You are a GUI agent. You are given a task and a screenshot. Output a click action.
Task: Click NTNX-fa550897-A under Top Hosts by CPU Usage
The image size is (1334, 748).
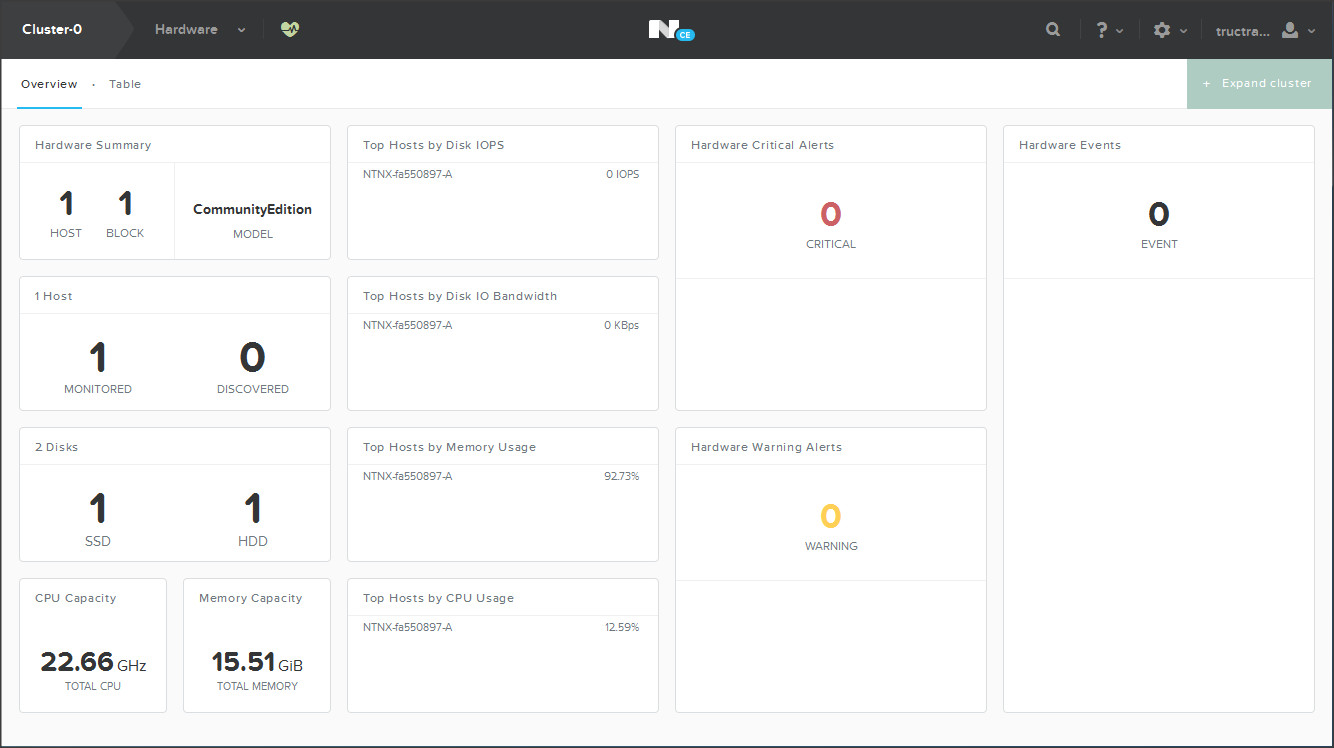tap(407, 627)
